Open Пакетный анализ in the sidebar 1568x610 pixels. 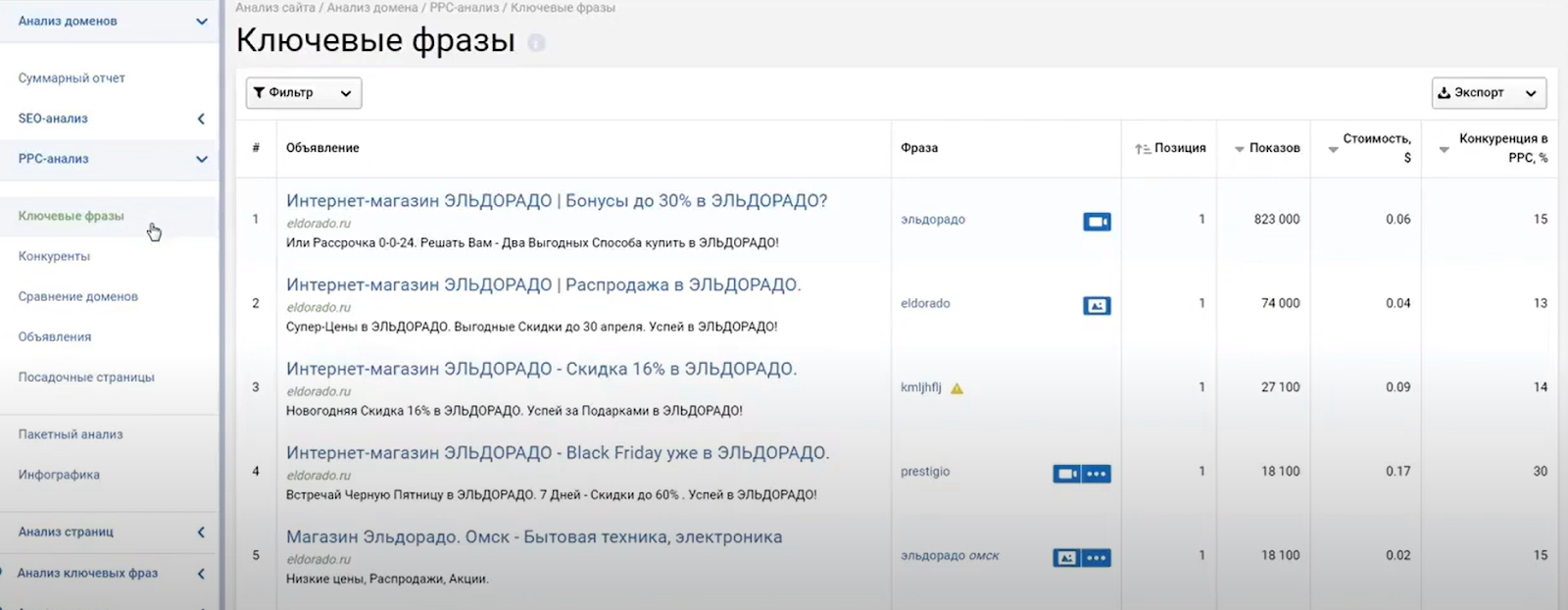point(71,434)
